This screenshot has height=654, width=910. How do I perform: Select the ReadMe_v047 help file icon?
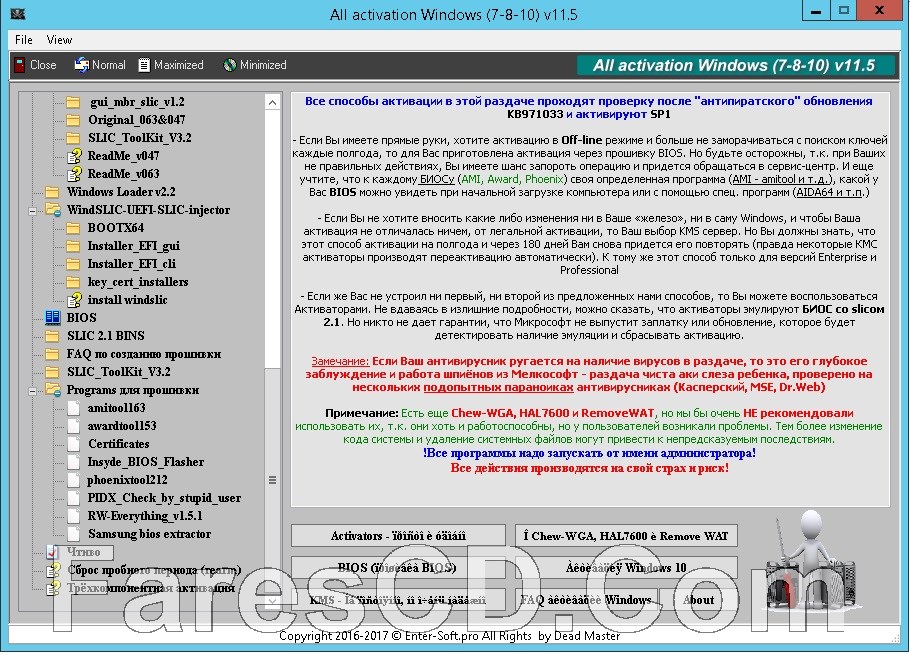[x=74, y=156]
